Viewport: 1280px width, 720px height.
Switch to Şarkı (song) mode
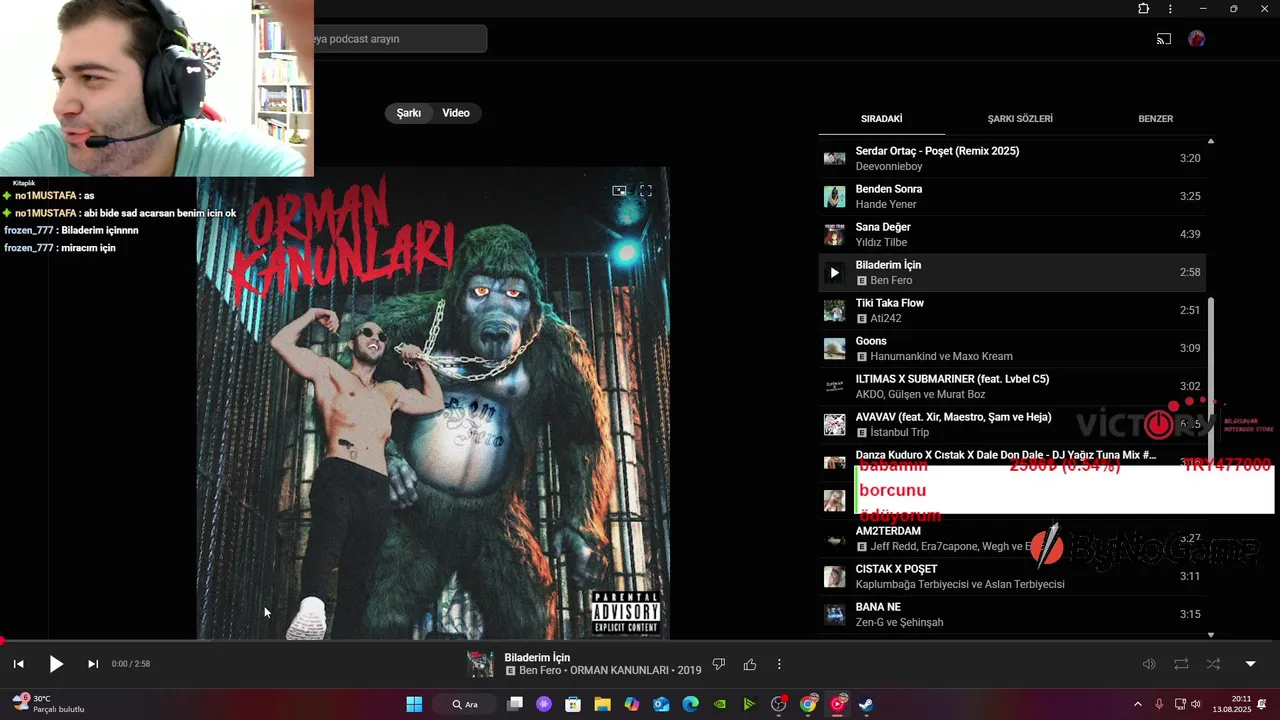tap(409, 113)
